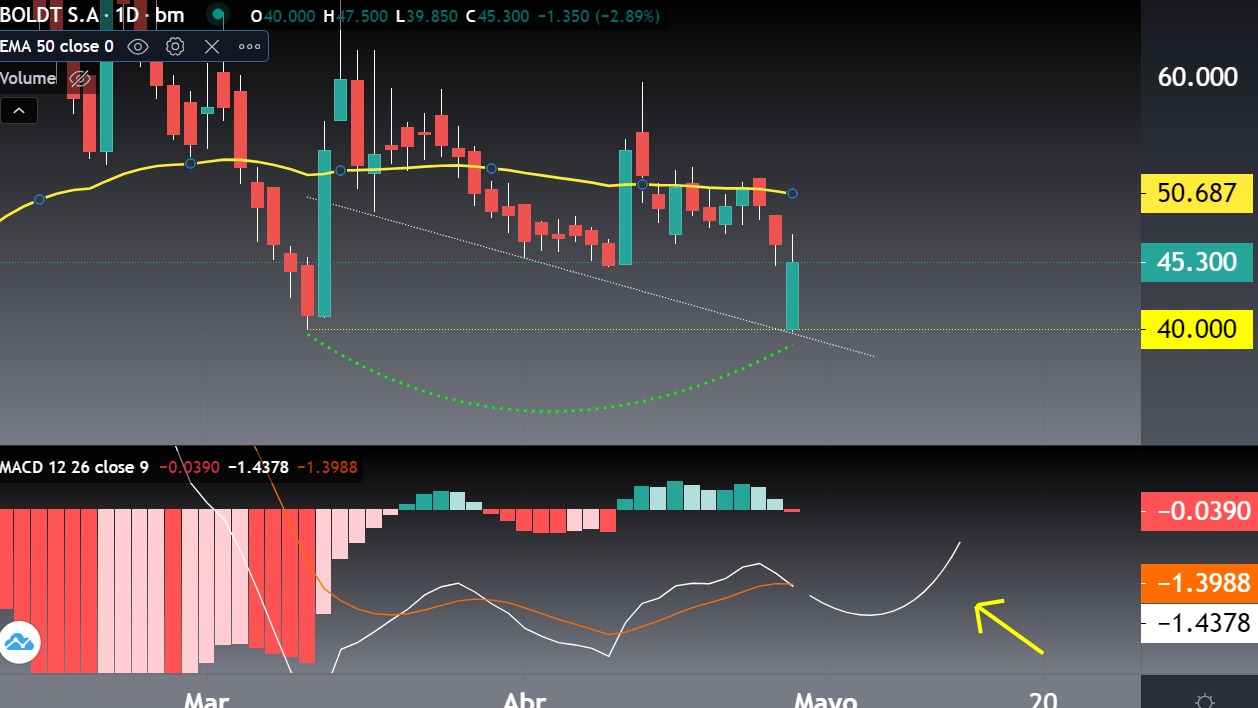Click the yellow 40.000 horizontal line label
1258x708 pixels.
[1197, 329]
